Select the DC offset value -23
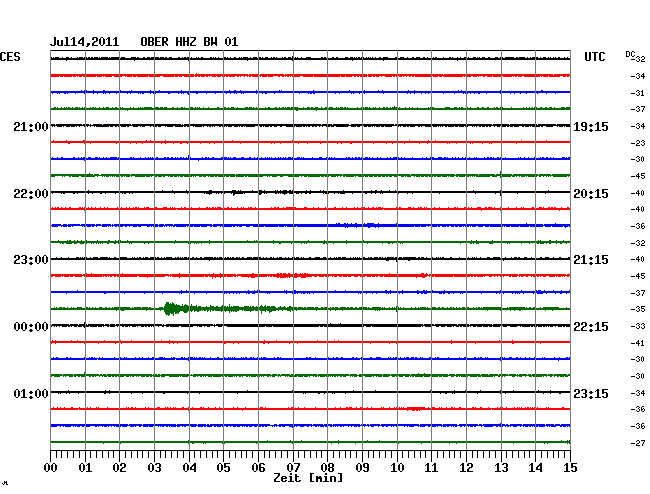Screen dimensions: 650x494 point(638,143)
